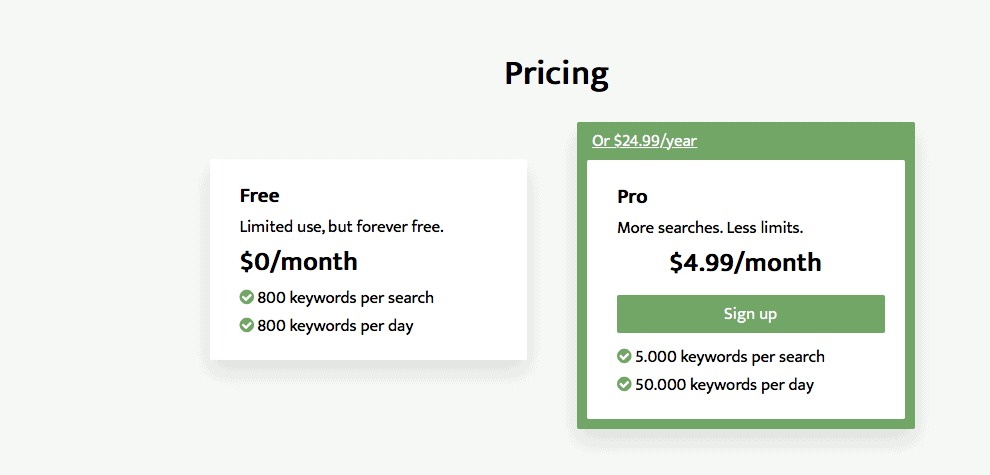Click More searches. Less limits. text
This screenshot has height=475, width=990.
710,228
